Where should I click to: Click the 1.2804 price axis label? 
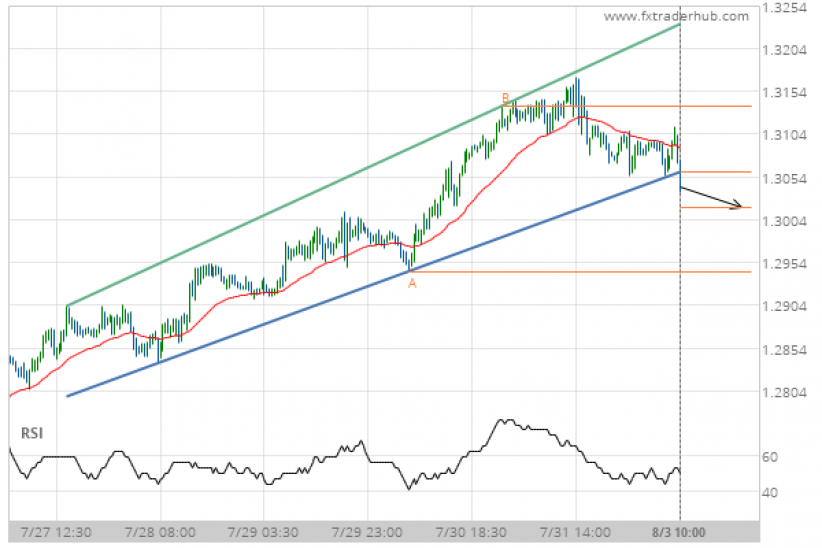[784, 392]
